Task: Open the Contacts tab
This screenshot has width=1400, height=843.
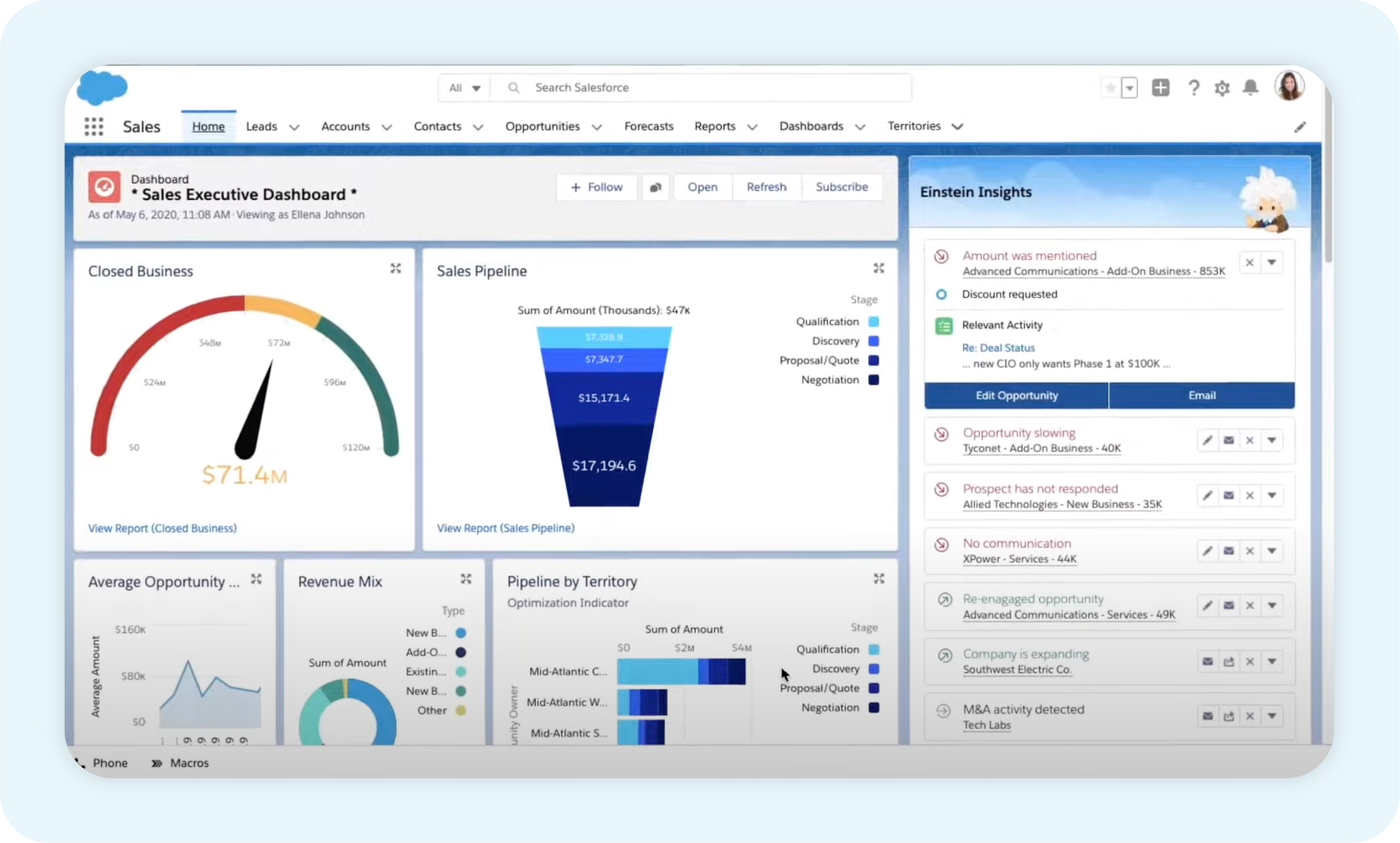Action: pyautogui.click(x=437, y=126)
